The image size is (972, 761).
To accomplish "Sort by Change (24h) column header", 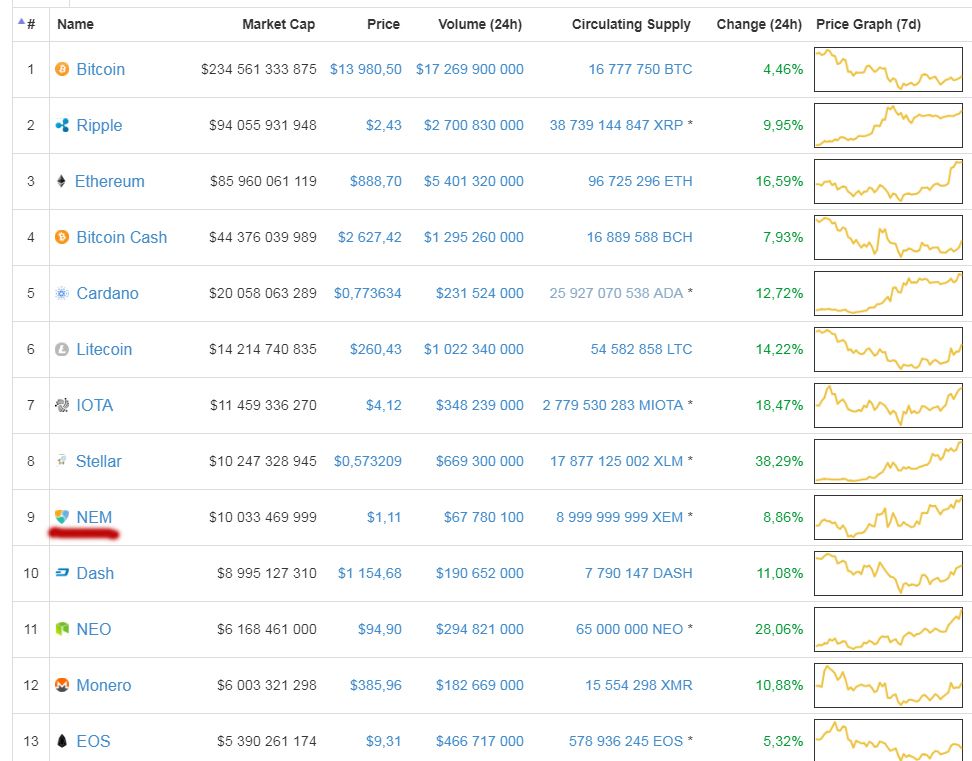I will click(x=759, y=24).
